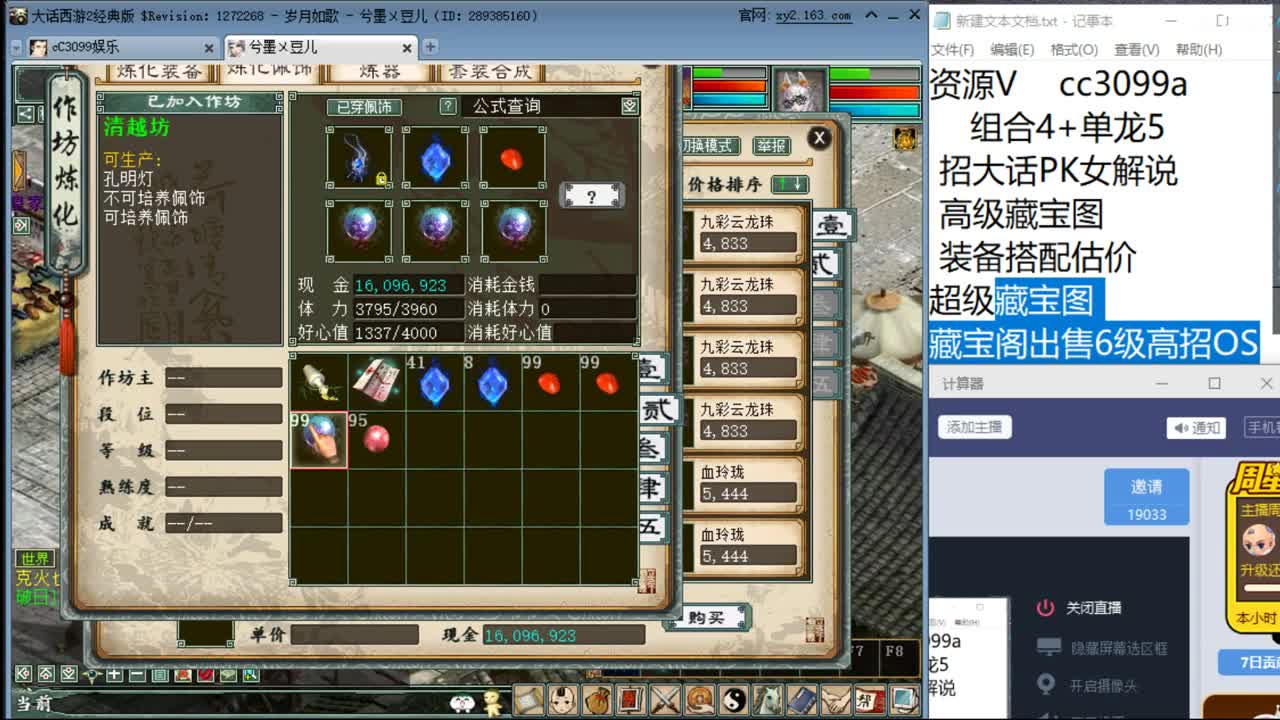Click the 已穿佩饰 button

coord(364,106)
